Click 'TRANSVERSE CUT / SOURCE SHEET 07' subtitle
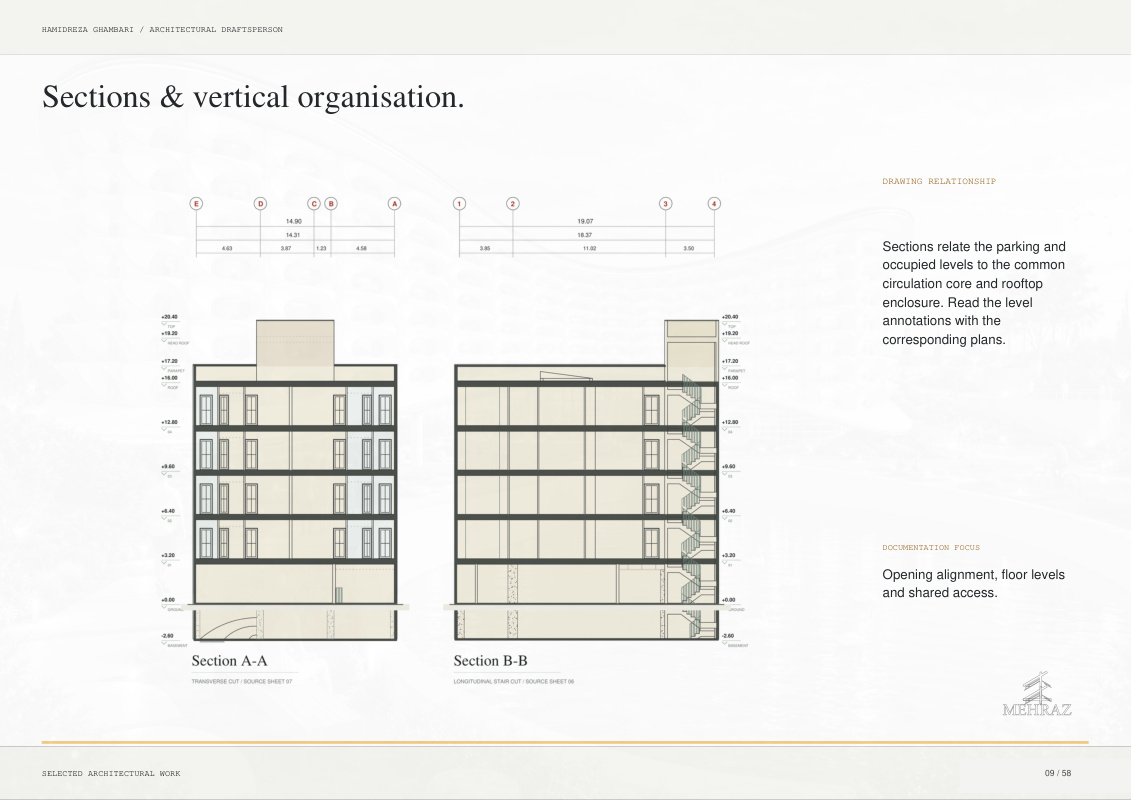Screen dimensions: 1132x800 242,682
